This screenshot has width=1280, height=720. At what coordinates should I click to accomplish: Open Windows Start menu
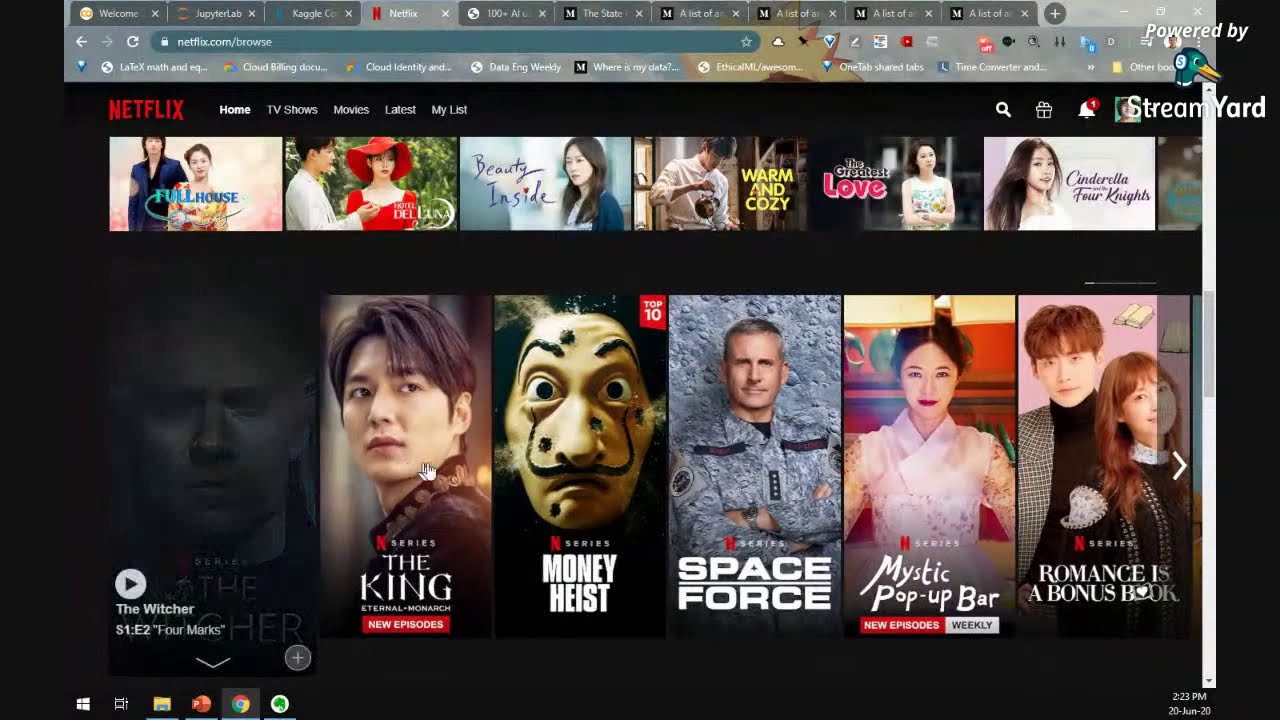coord(83,704)
